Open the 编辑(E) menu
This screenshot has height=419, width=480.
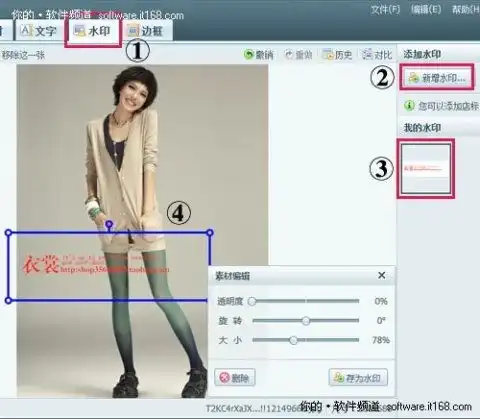point(426,9)
